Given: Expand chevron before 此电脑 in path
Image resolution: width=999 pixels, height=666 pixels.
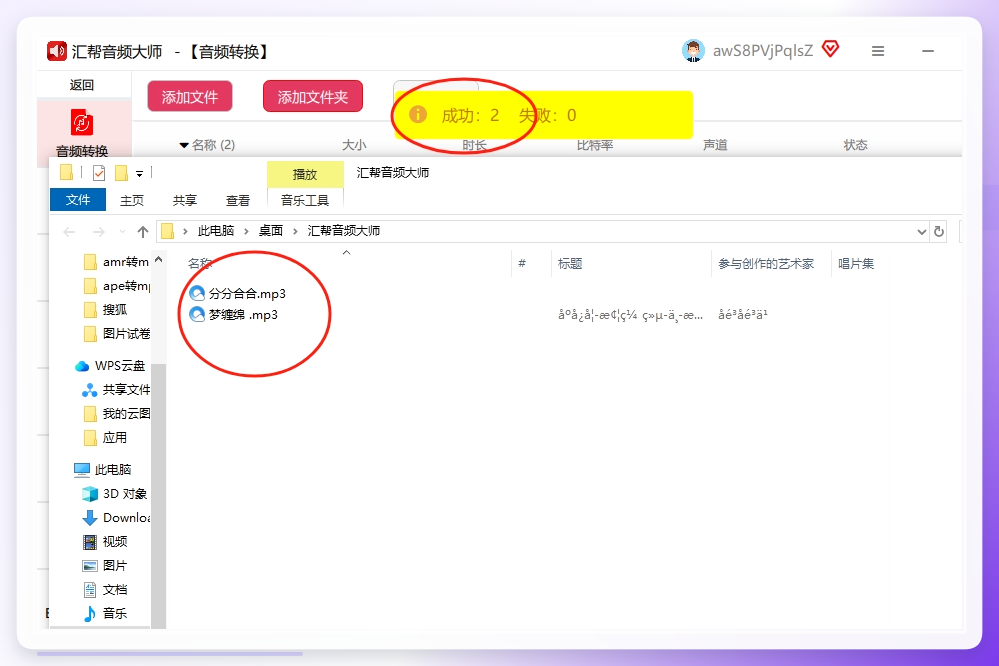Looking at the screenshot, I should [185, 231].
